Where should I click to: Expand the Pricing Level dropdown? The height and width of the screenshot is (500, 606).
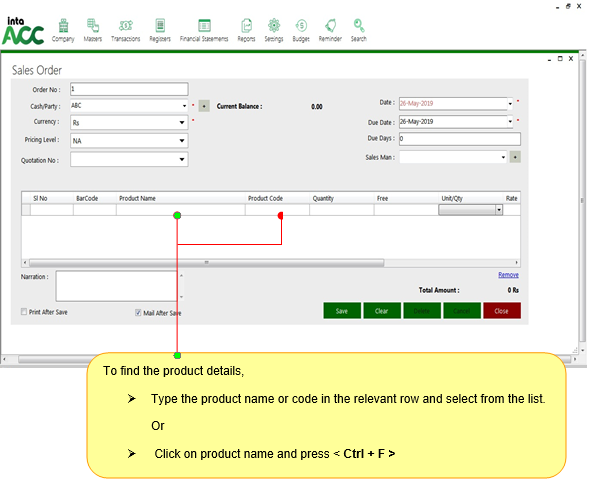pos(182,141)
